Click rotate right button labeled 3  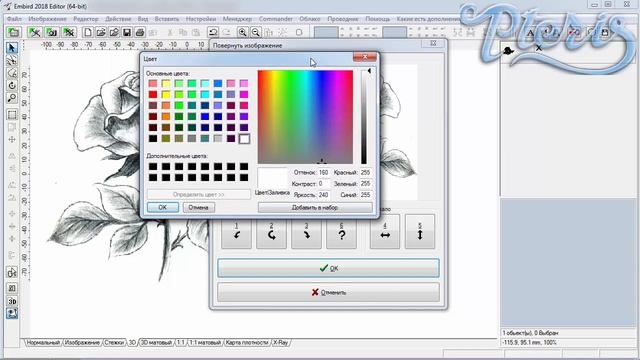(x=307, y=231)
